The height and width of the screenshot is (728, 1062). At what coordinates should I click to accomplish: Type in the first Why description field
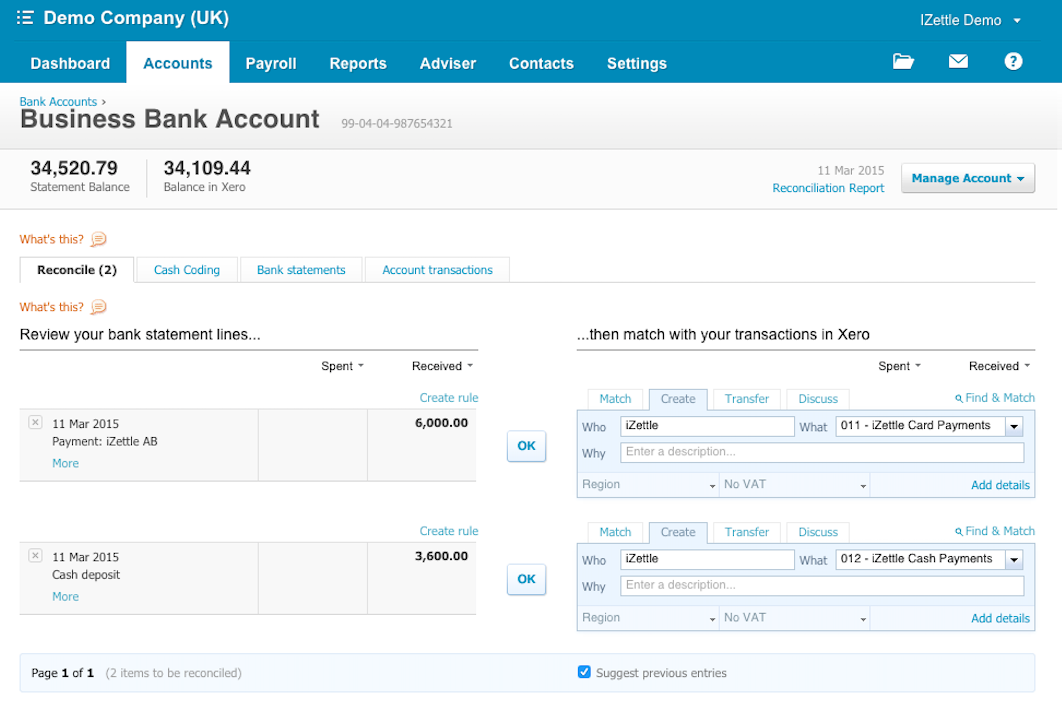[822, 453]
